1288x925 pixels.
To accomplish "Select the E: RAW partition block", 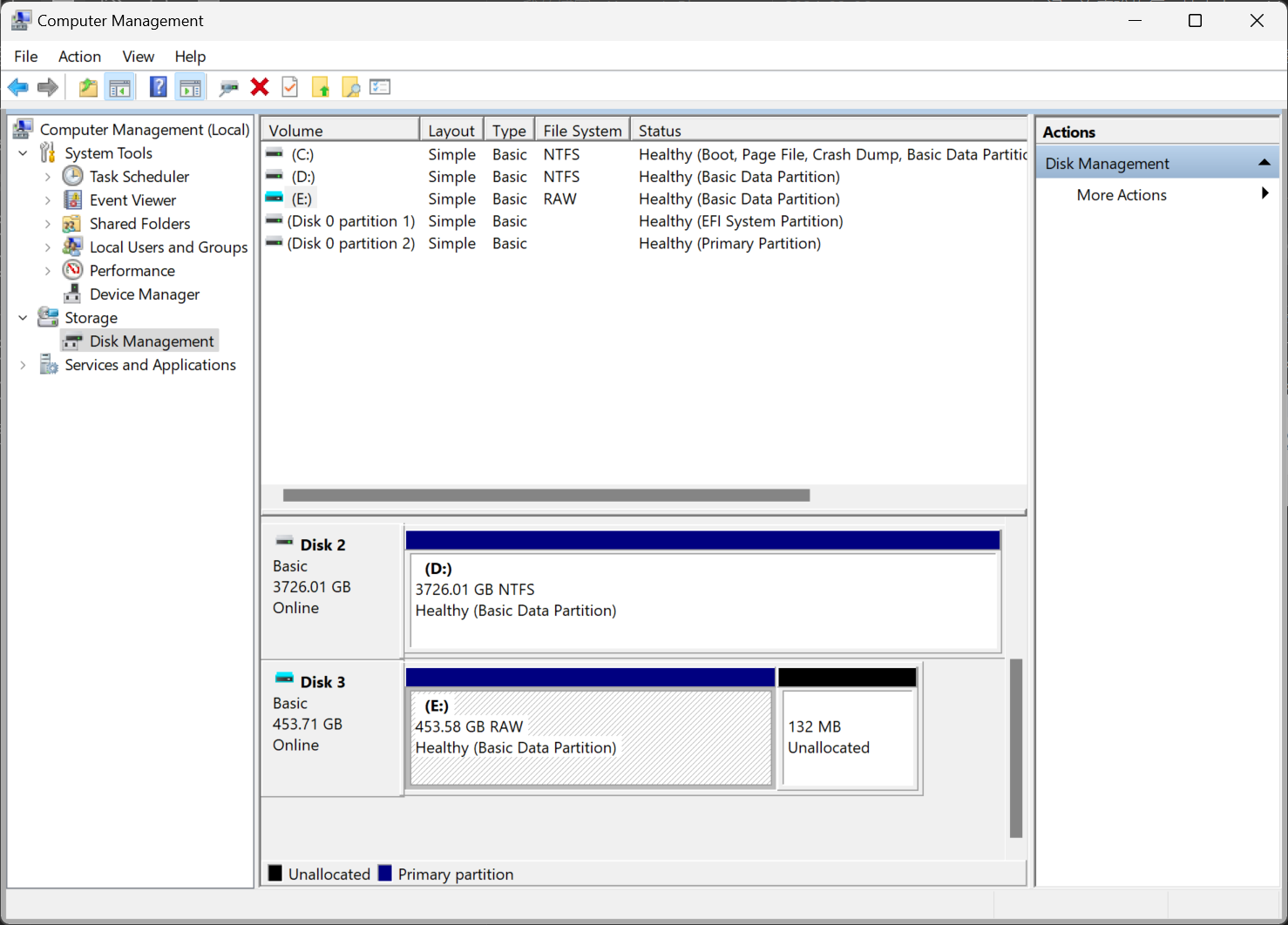I will pyautogui.click(x=590, y=737).
